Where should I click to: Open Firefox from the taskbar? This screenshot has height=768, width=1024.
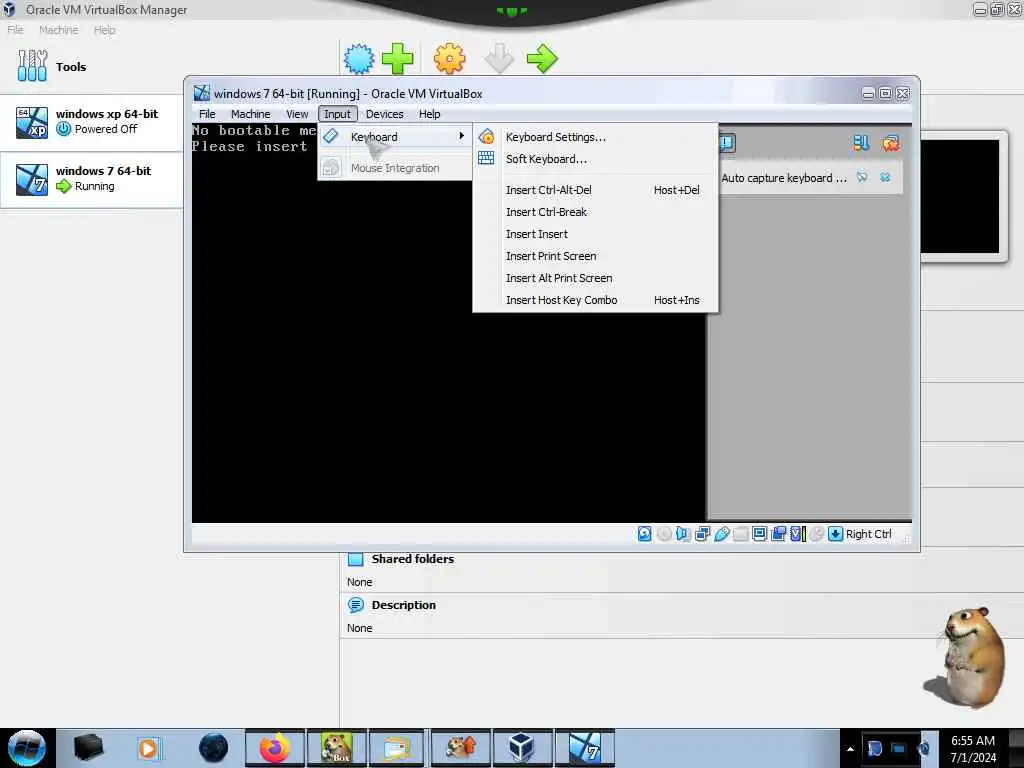coord(274,748)
